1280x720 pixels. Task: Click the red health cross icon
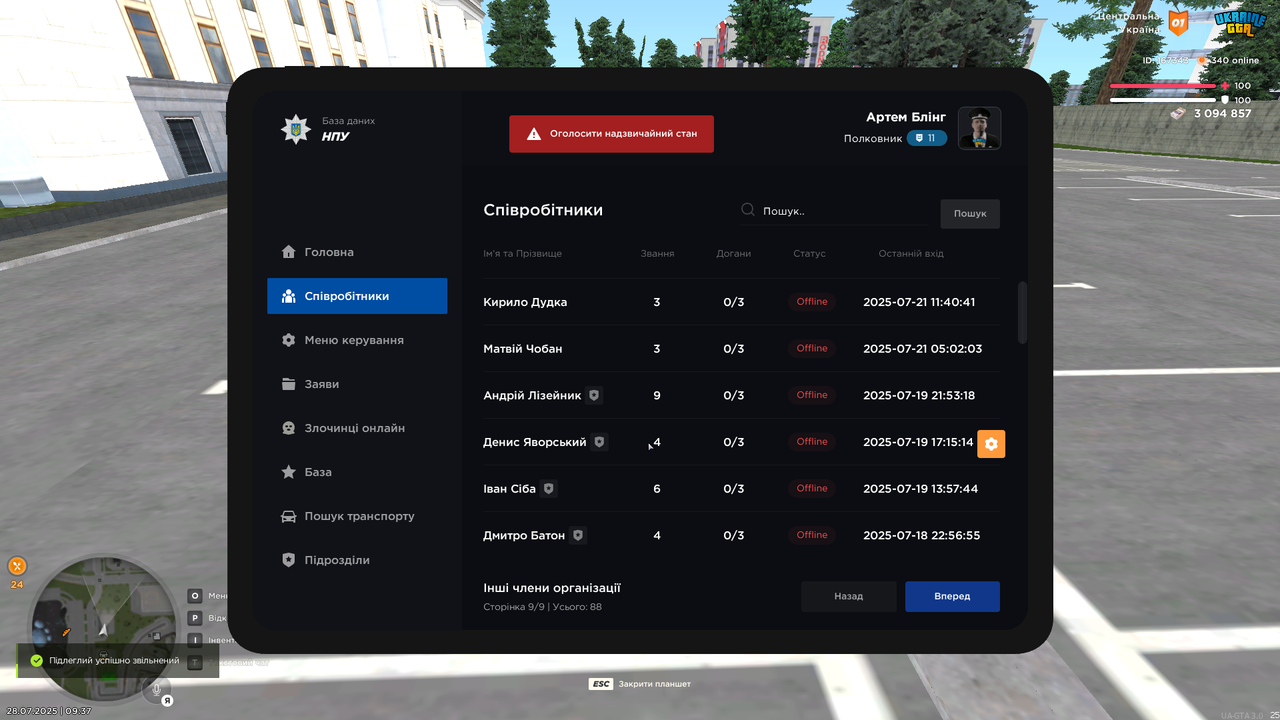coord(1225,86)
